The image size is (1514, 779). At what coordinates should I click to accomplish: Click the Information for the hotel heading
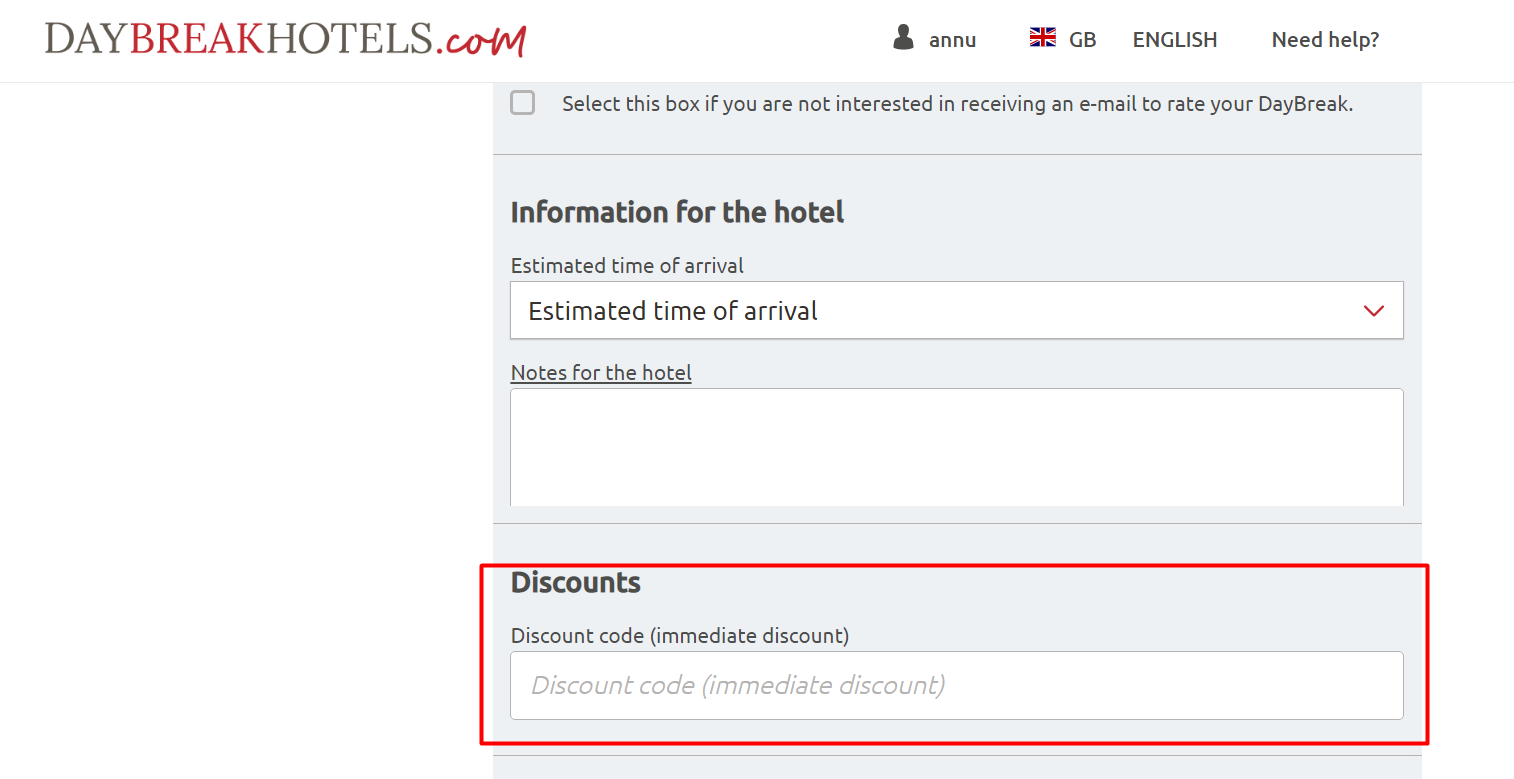pyautogui.click(x=677, y=212)
